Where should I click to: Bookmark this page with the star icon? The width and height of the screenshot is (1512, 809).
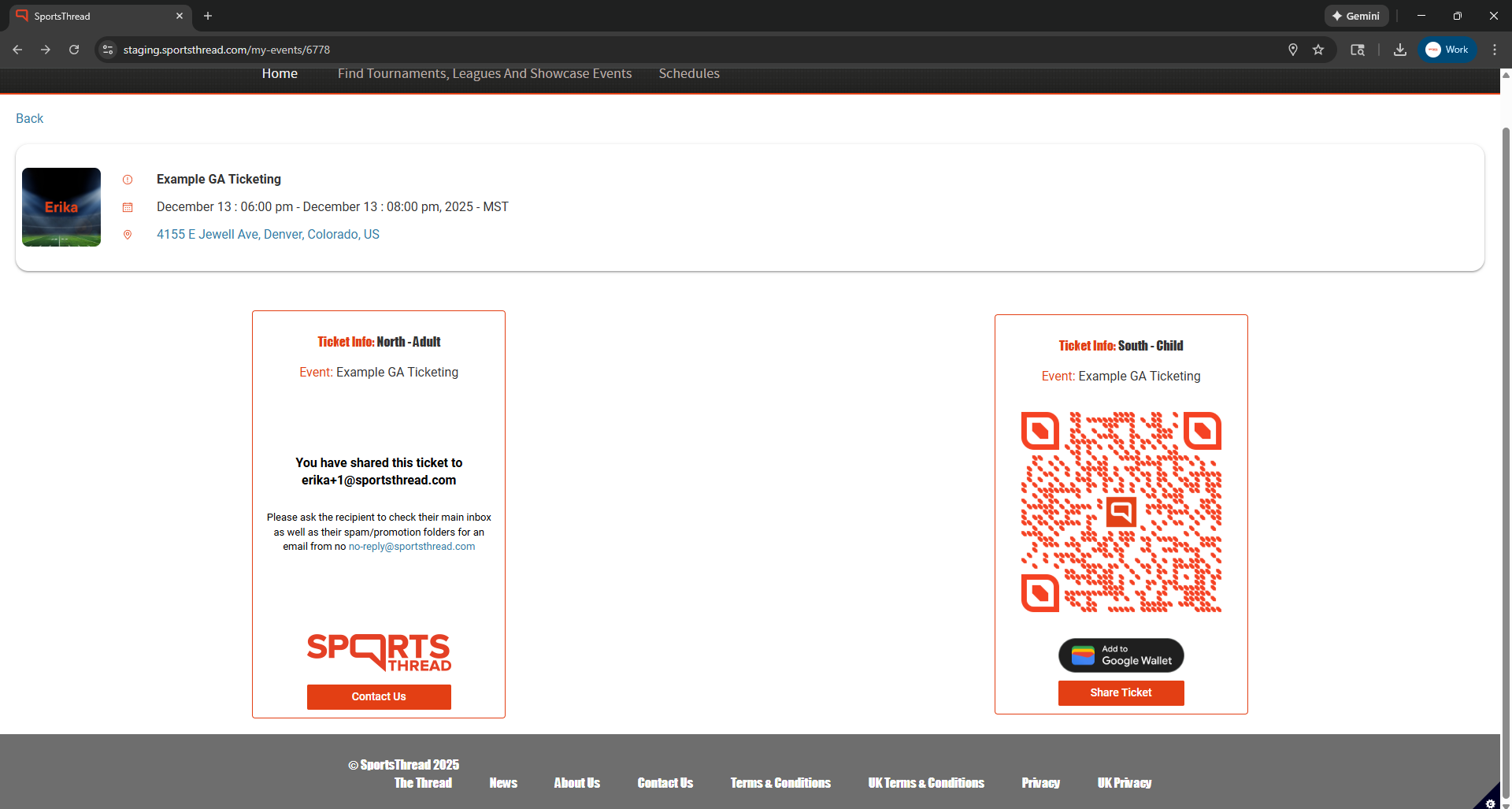pos(1318,50)
